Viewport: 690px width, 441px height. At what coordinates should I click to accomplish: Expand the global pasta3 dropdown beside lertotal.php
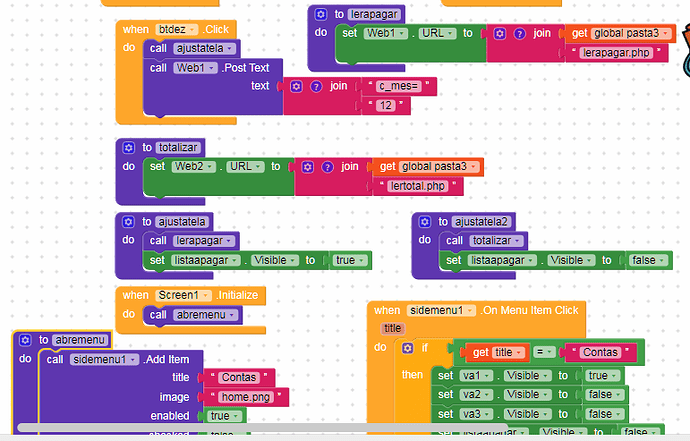(x=438, y=167)
